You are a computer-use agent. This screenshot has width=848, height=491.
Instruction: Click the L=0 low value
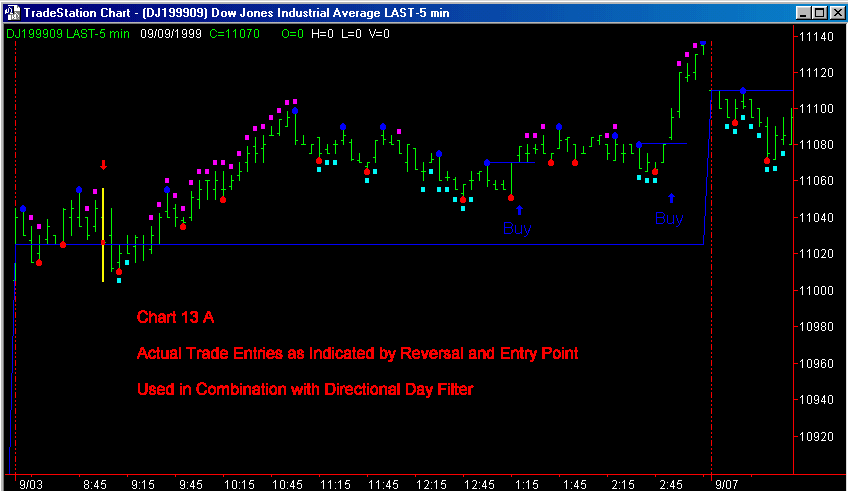coord(351,34)
